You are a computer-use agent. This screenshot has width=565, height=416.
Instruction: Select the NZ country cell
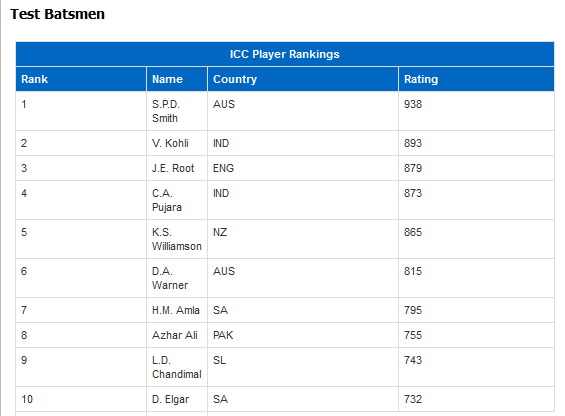point(303,239)
